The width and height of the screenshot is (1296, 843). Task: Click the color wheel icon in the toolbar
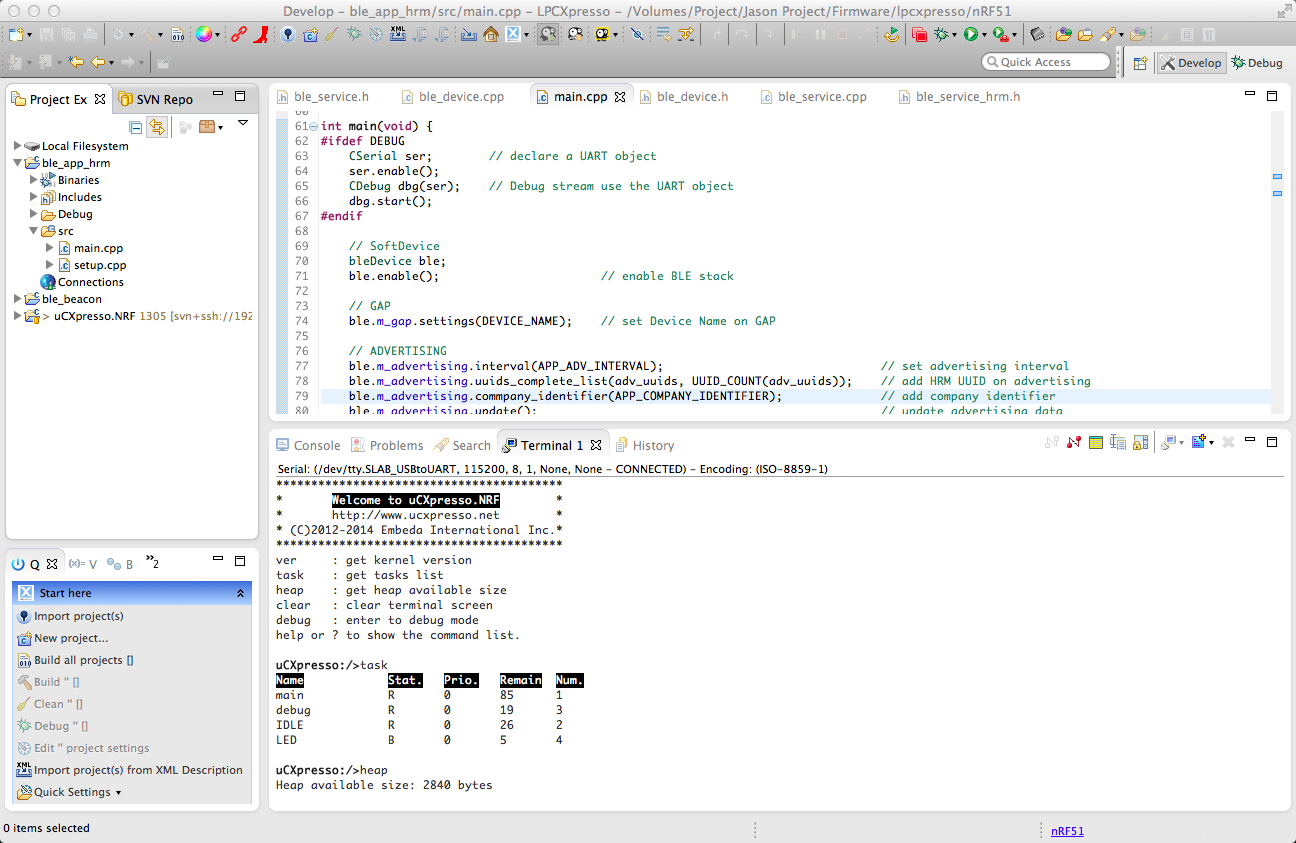tap(204, 34)
